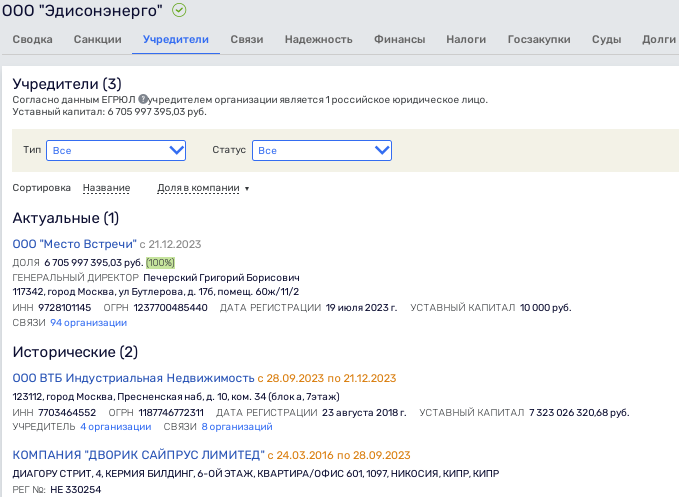Open the Суды tab
Screen dimensions: 679x497
(606, 39)
